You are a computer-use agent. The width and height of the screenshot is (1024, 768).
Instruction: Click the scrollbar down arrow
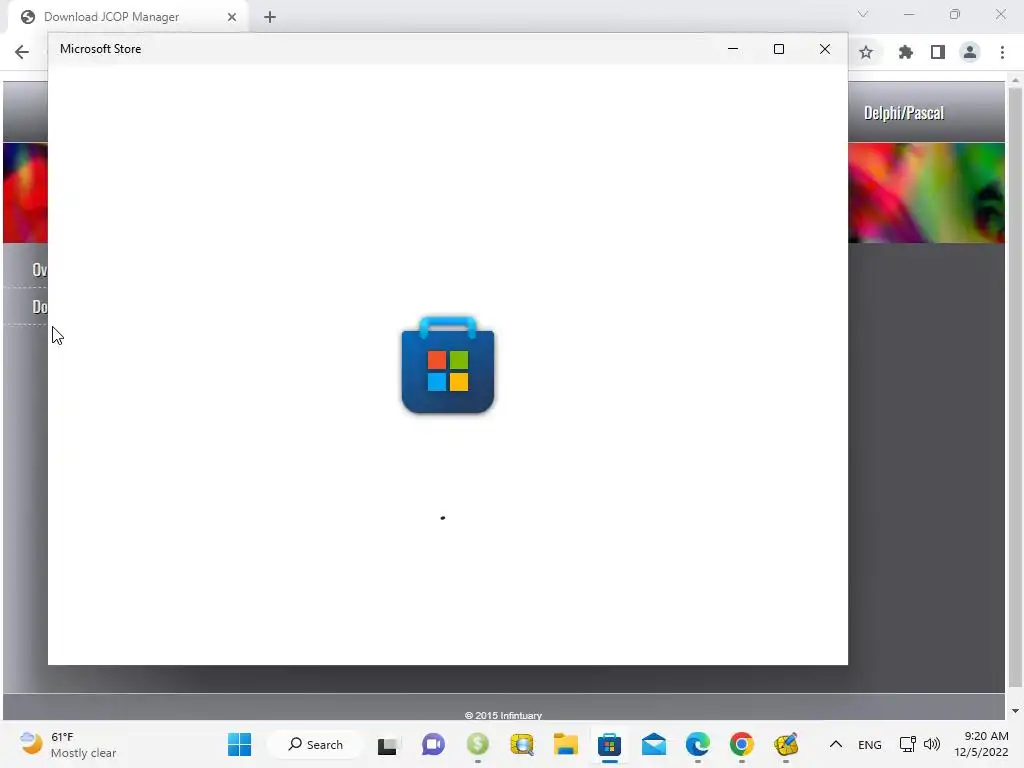pyautogui.click(x=1015, y=711)
